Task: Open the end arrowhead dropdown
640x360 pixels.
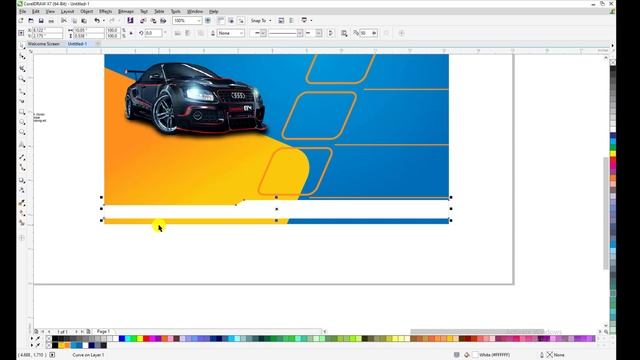Action: click(319, 33)
